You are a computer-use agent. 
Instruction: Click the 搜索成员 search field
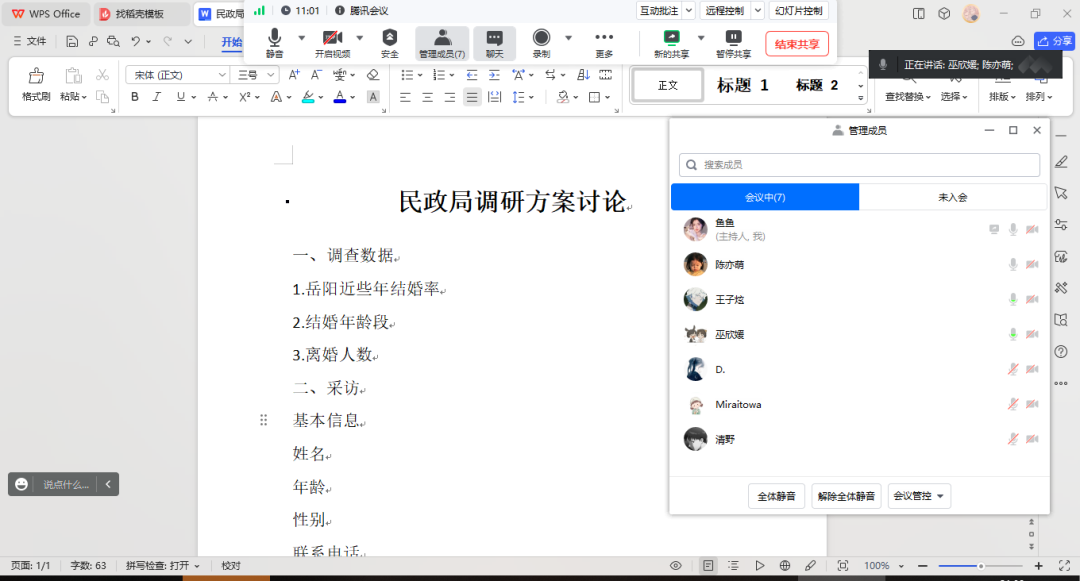pyautogui.click(x=860, y=165)
